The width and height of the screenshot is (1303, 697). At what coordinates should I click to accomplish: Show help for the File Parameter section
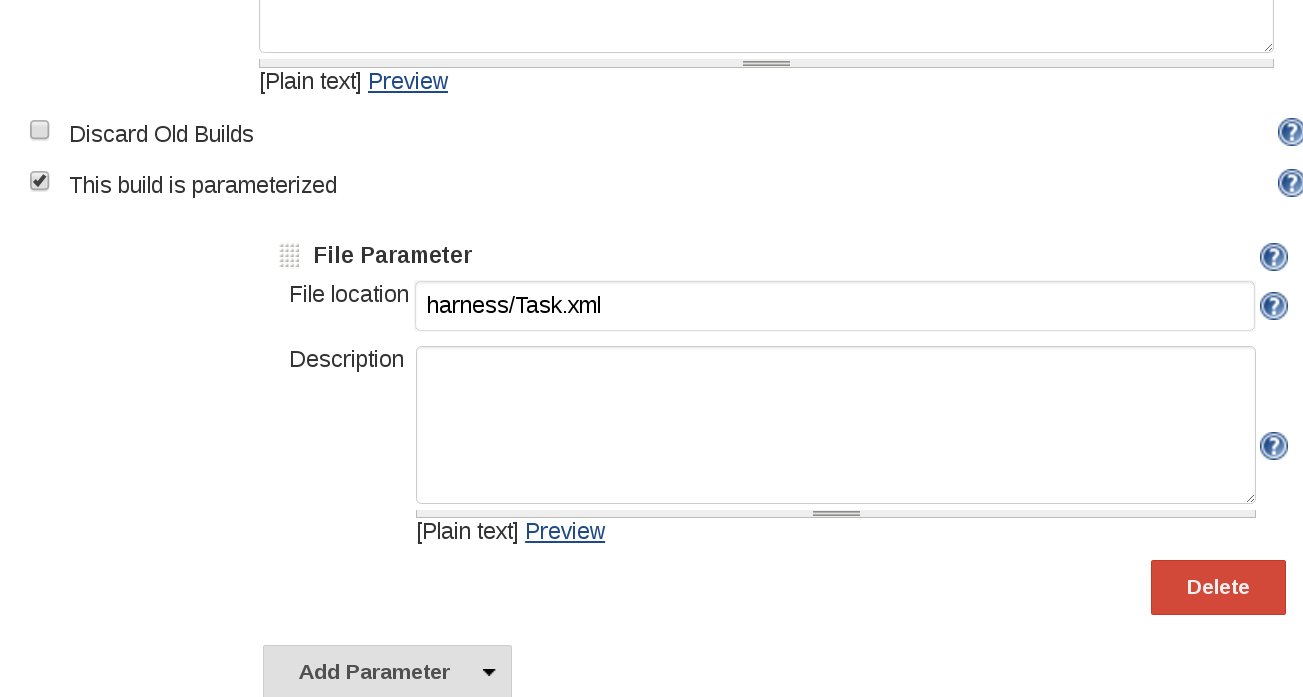point(1273,257)
